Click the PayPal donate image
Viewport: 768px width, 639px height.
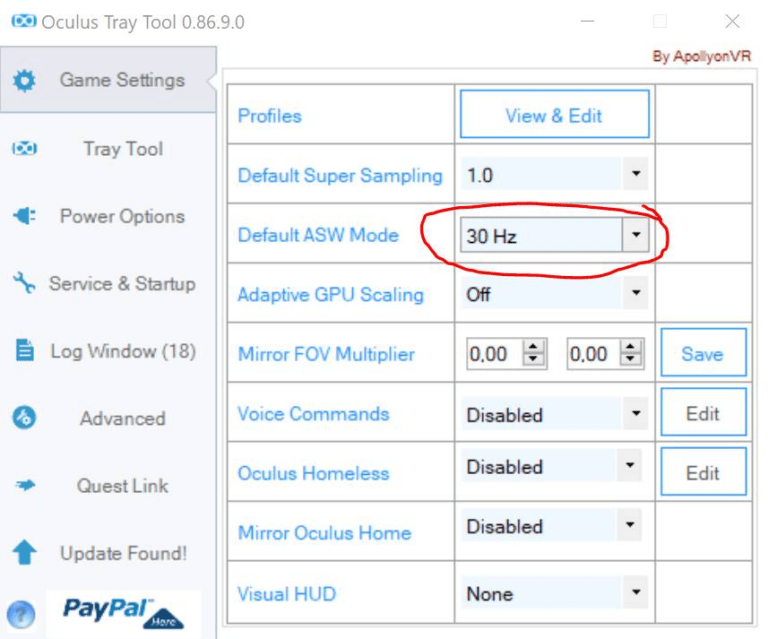click(122, 613)
